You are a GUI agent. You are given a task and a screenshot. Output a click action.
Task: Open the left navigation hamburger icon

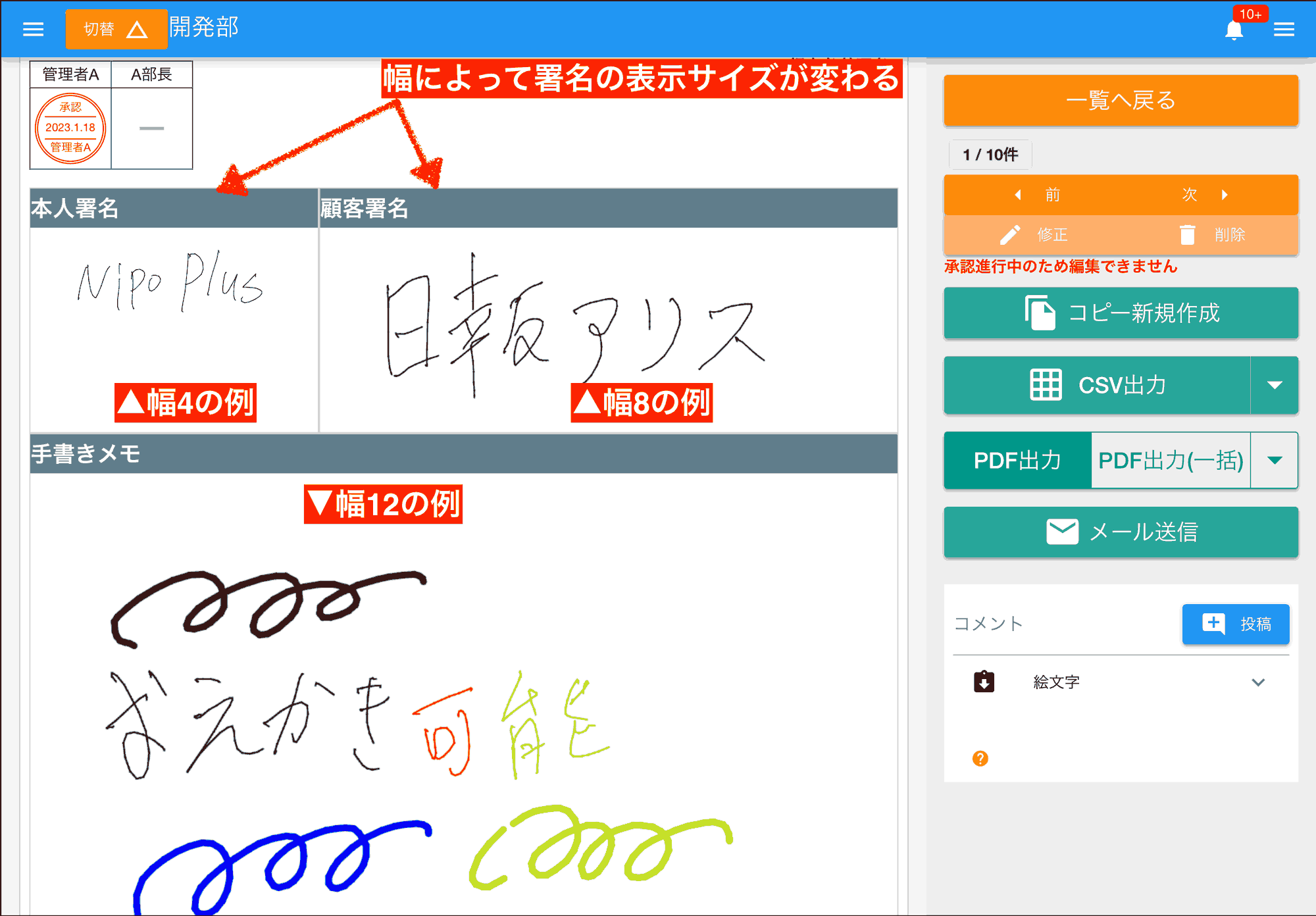point(33,29)
